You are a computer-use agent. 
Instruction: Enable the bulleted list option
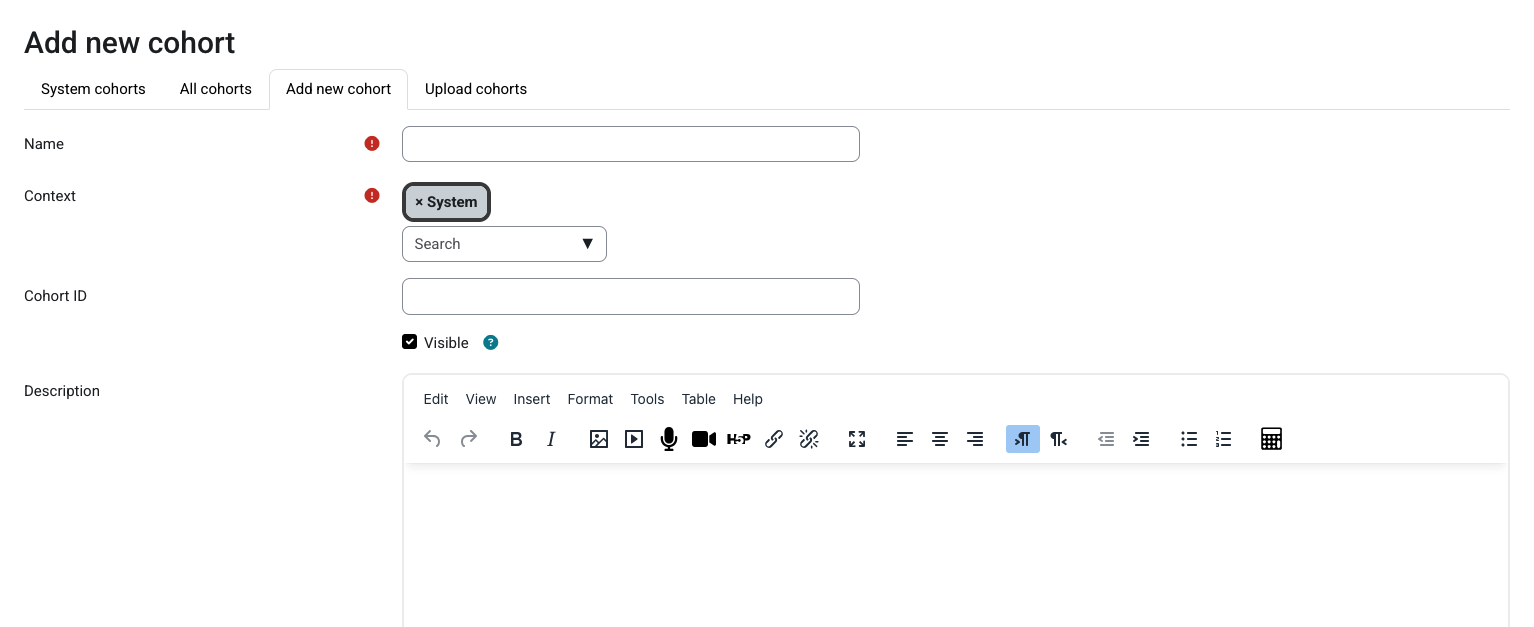click(1188, 439)
